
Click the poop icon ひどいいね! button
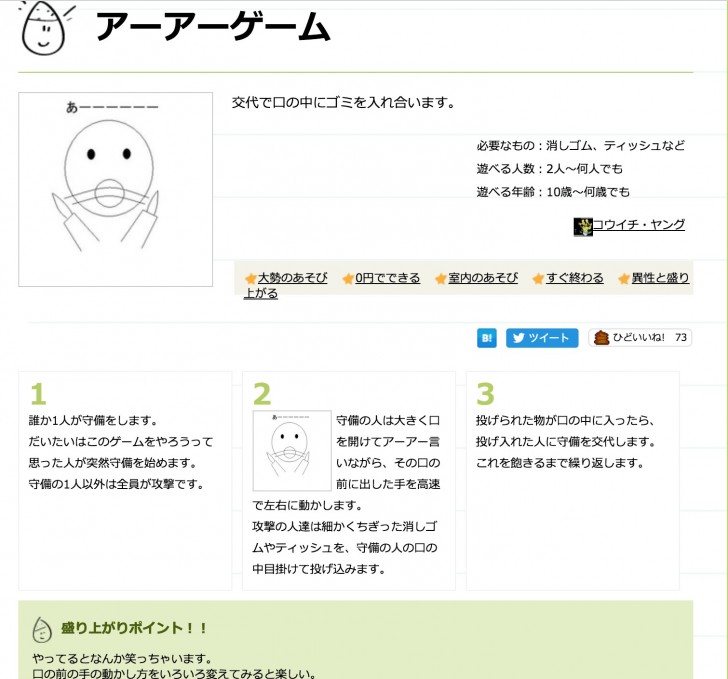(640, 338)
